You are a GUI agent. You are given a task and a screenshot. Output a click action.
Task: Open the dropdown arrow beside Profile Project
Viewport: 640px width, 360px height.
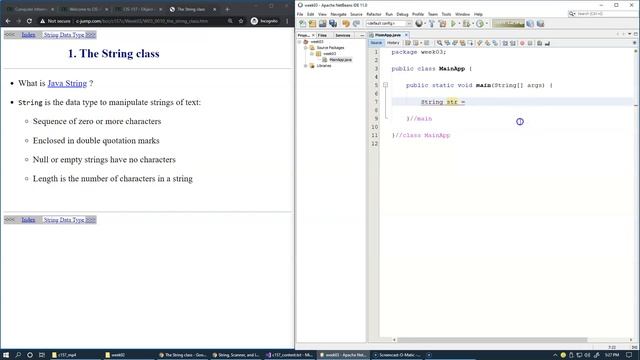coord(487,24)
